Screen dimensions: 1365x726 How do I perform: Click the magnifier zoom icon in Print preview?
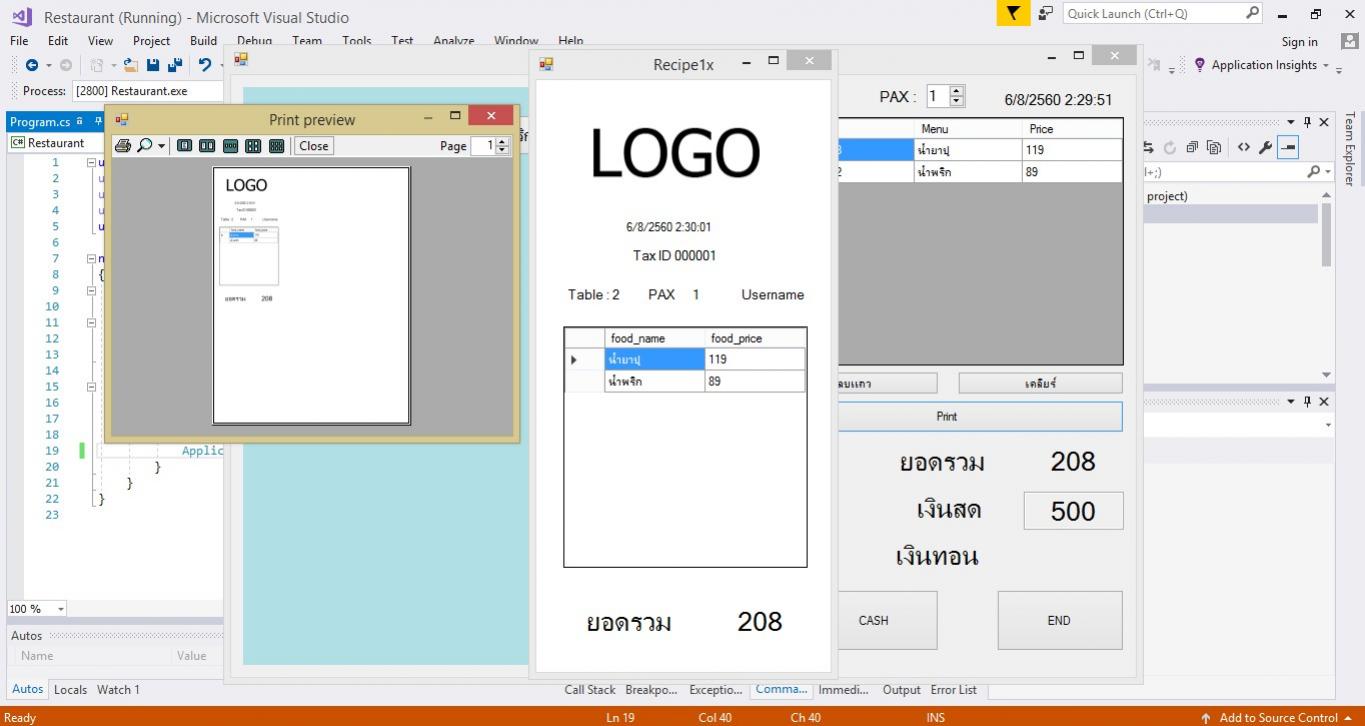tap(145, 146)
